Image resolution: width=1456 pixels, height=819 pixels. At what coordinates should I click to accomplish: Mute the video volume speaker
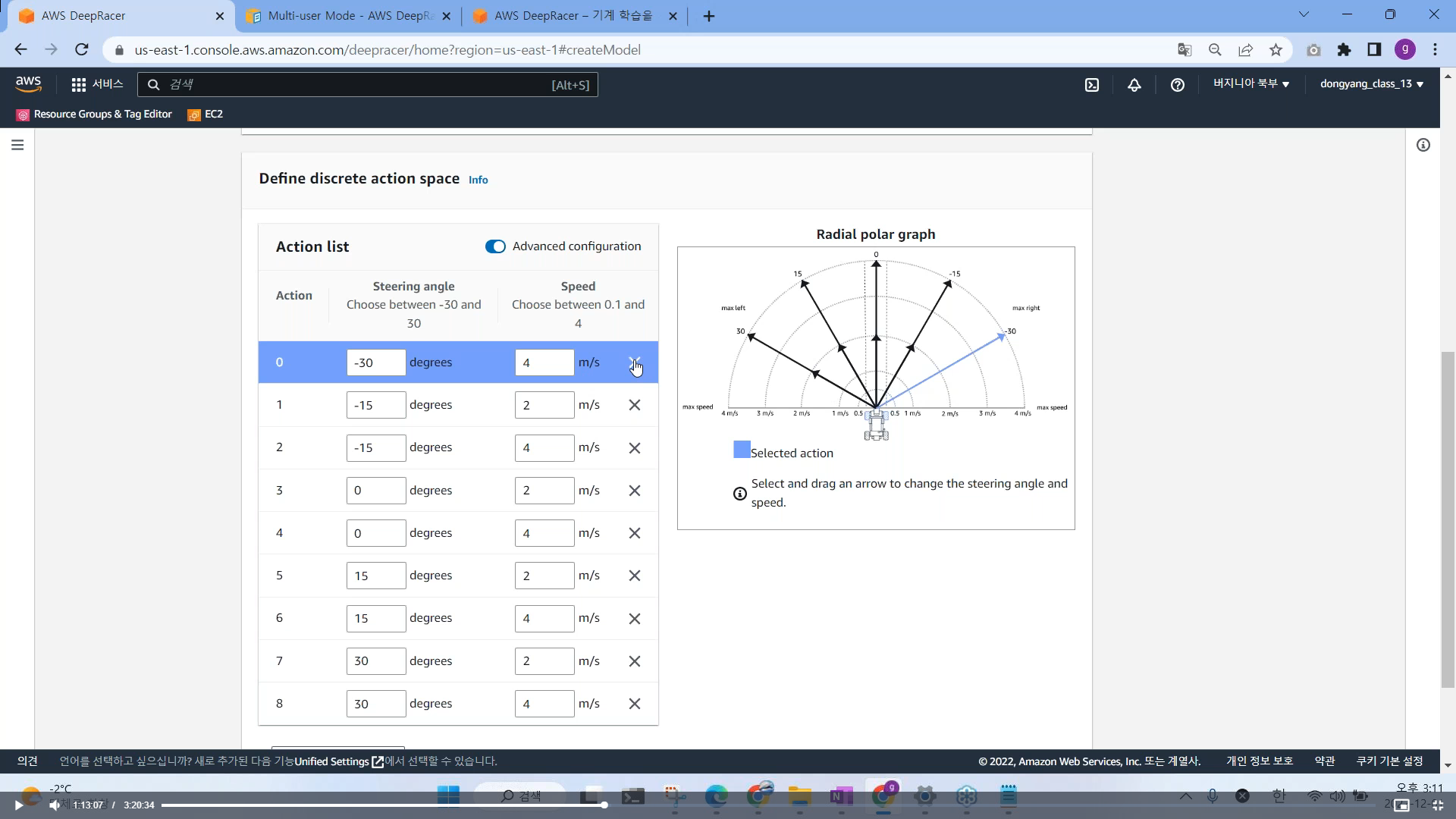coord(54,805)
